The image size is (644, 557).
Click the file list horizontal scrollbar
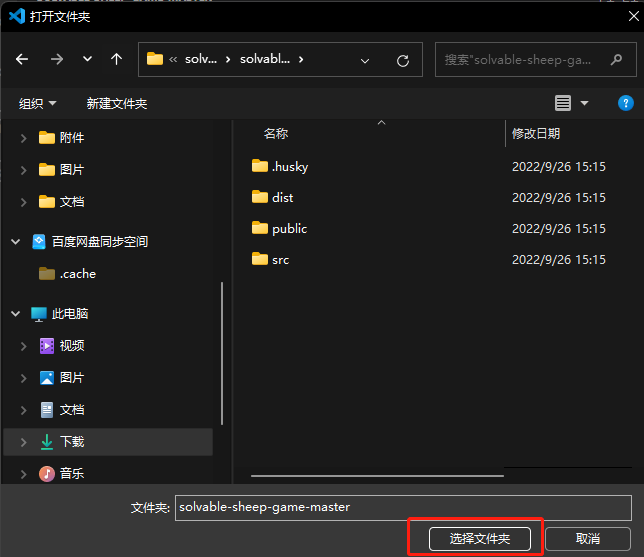point(377,476)
